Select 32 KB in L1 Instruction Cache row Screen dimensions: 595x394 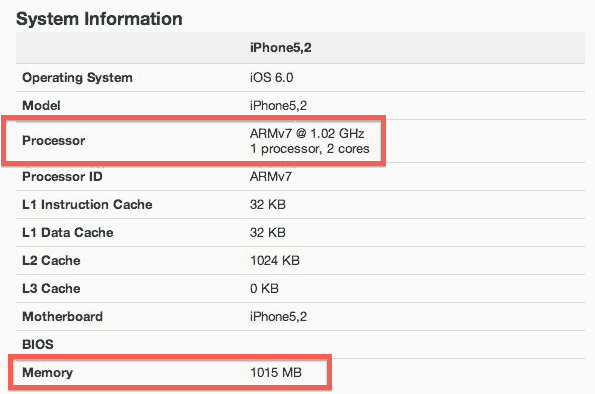[x=268, y=205]
